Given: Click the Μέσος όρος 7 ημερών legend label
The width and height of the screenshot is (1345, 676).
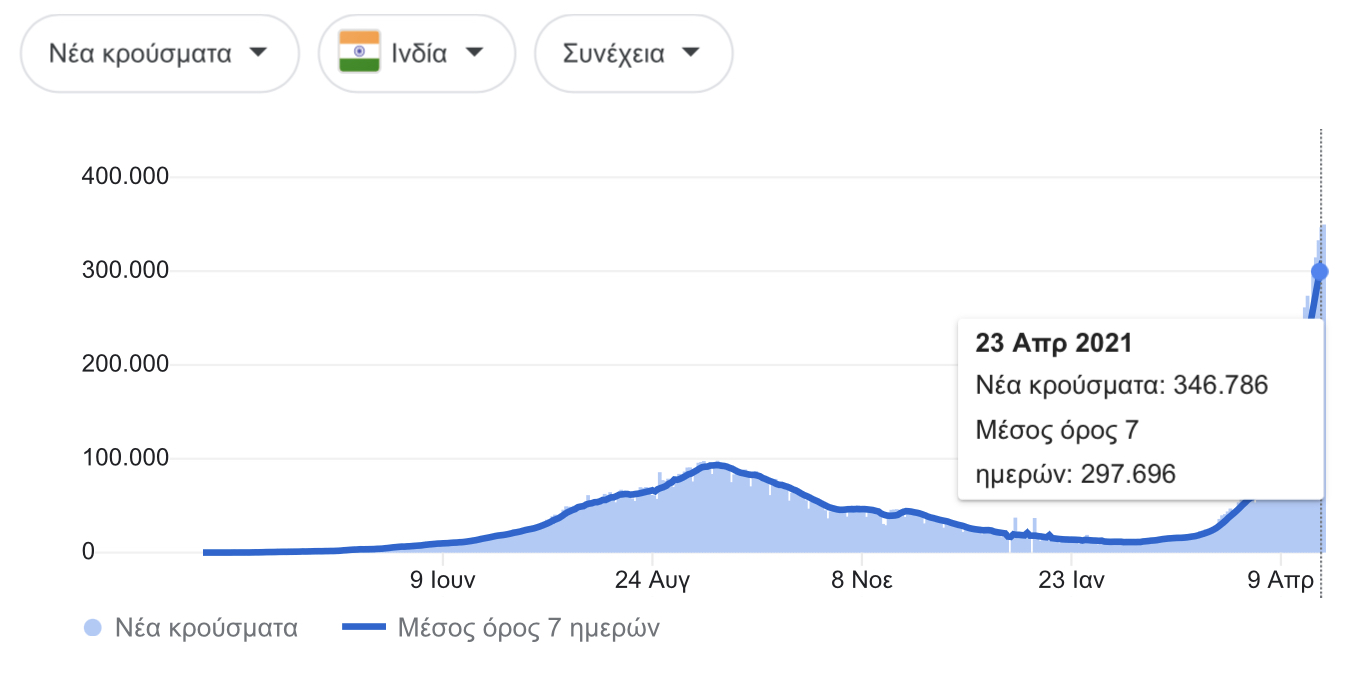Looking at the screenshot, I should tap(528, 629).
